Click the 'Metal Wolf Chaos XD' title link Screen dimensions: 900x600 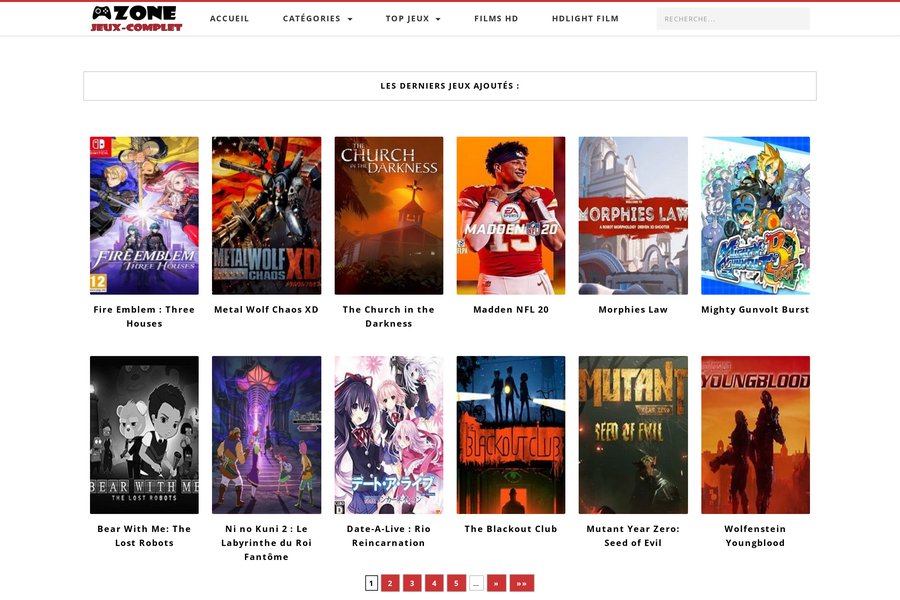pos(266,309)
